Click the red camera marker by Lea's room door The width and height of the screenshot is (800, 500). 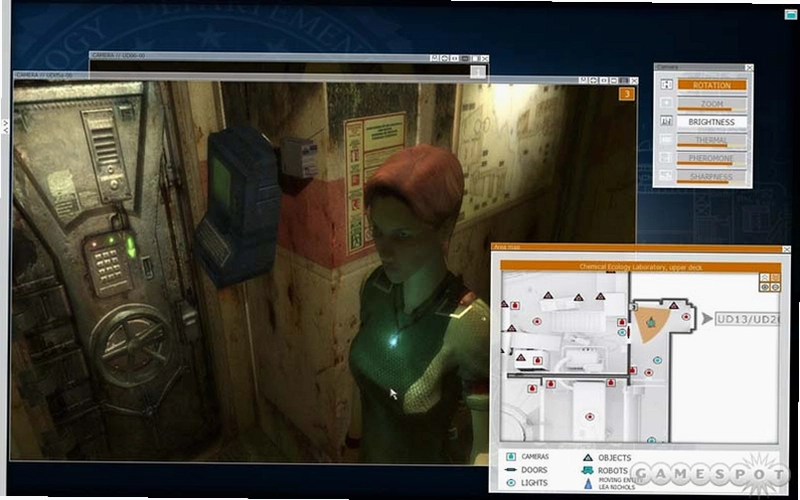click(x=621, y=322)
